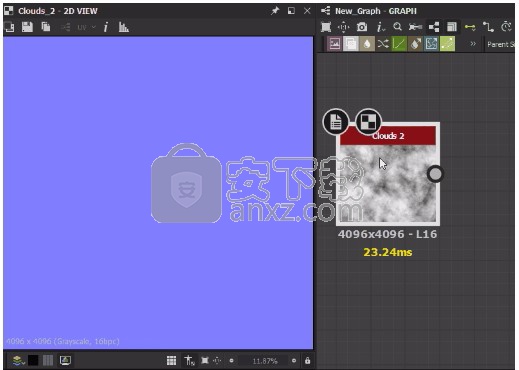Show the histogram in 2D View

tap(124, 27)
